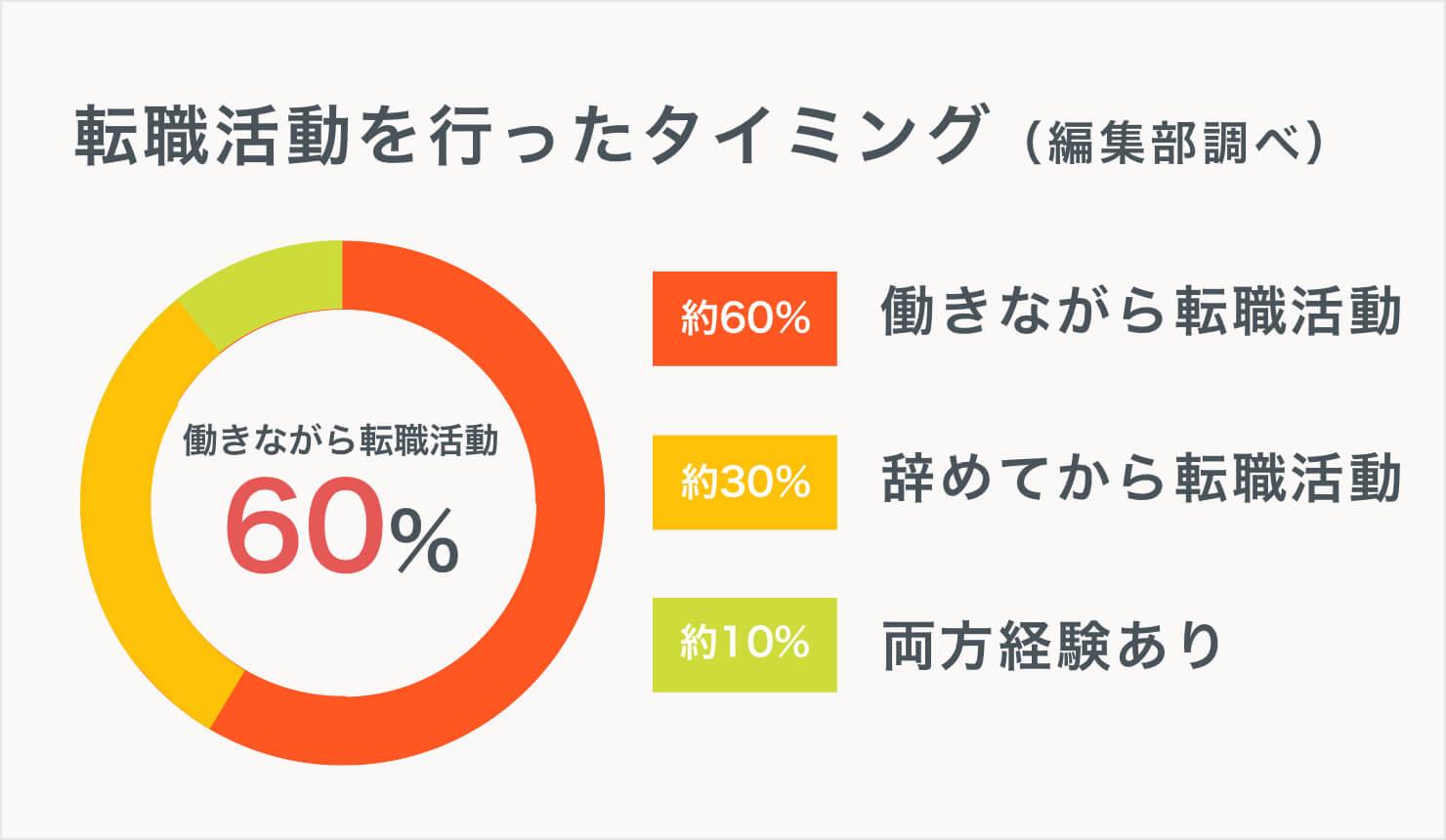Click the text 約10% in green box
Screen dimensions: 1446x840
tap(745, 645)
